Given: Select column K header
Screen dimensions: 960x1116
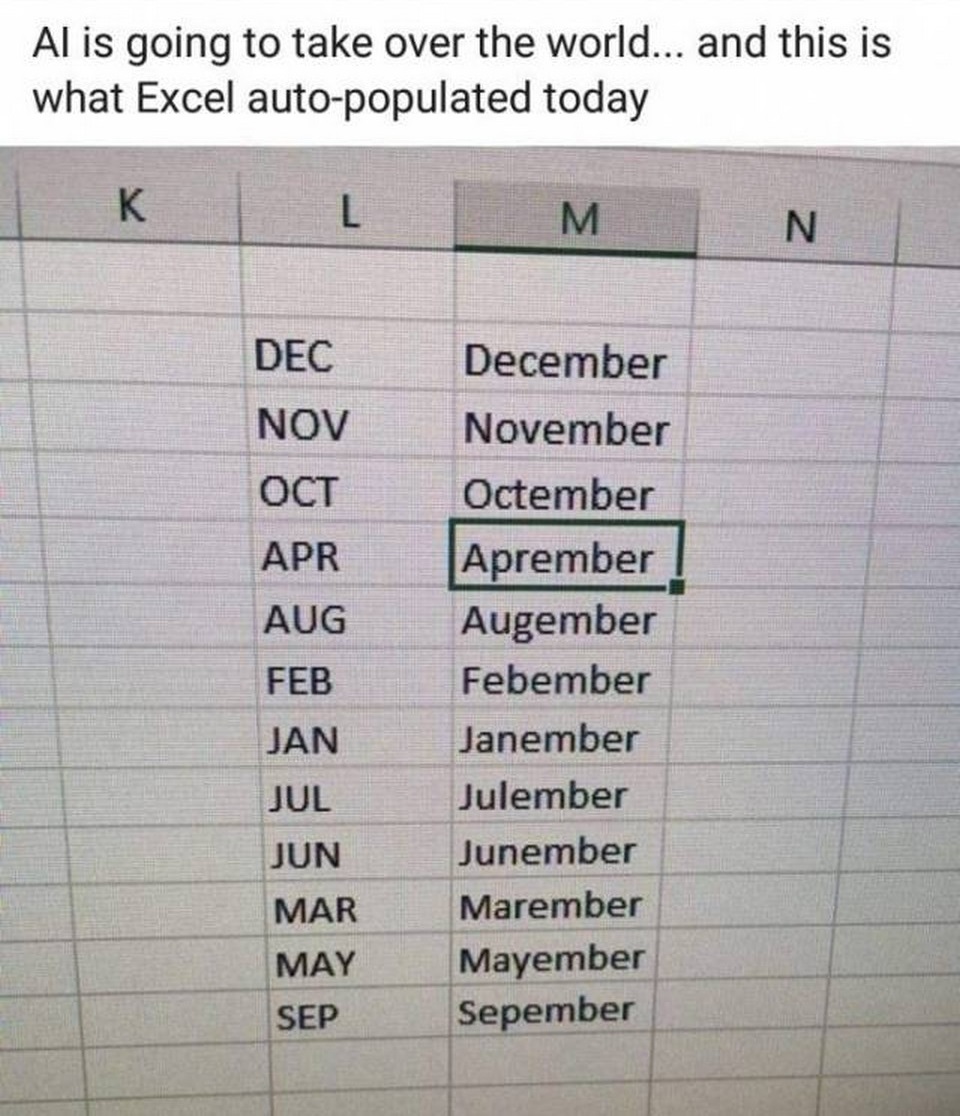Looking at the screenshot, I should [132, 206].
